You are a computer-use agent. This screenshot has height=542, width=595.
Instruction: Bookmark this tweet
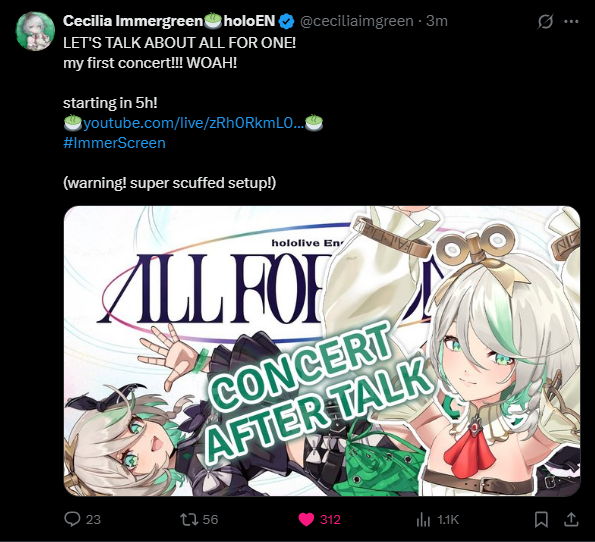[x=541, y=519]
